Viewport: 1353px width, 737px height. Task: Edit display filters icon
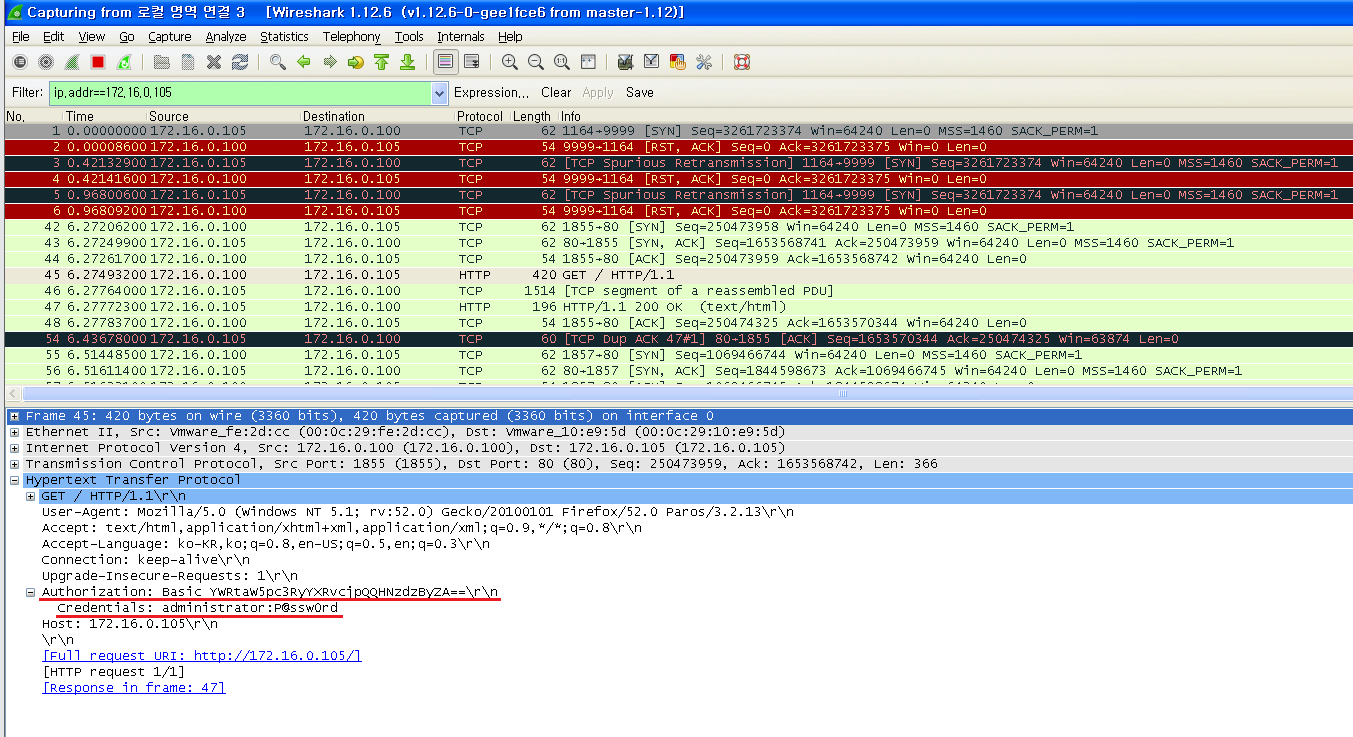[x=652, y=62]
